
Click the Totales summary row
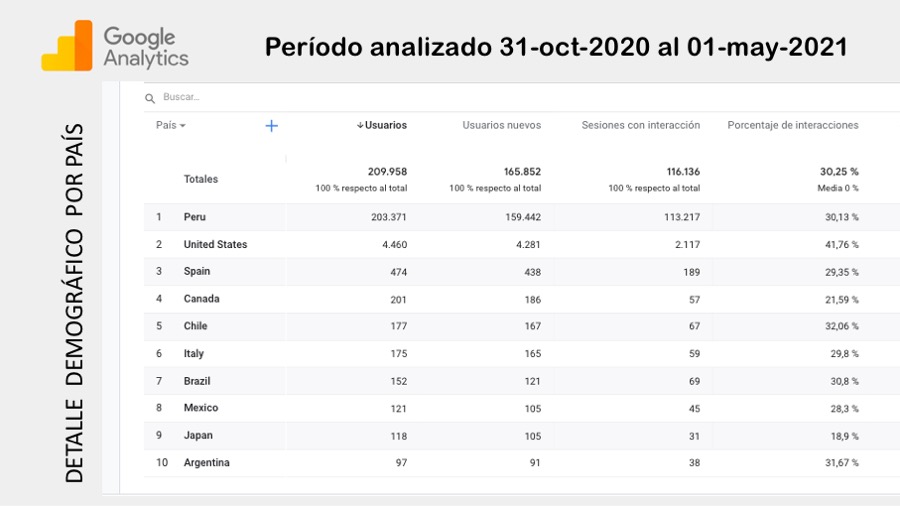coord(200,179)
